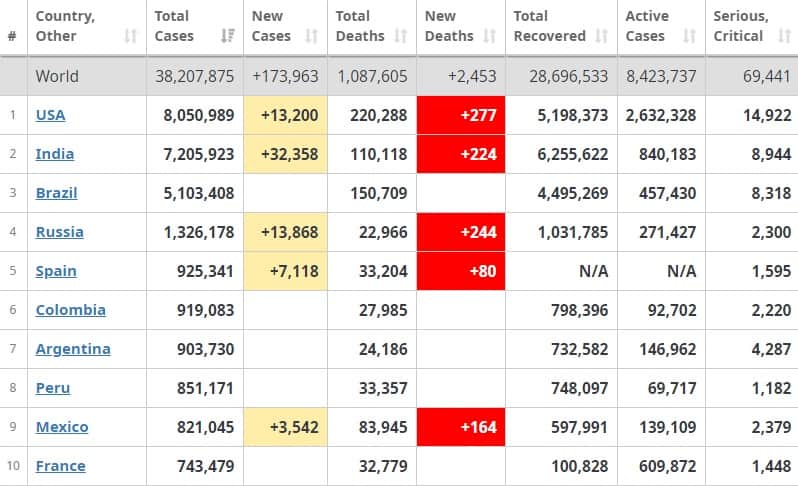Sort by Total Cases arrows icon

click(227, 36)
